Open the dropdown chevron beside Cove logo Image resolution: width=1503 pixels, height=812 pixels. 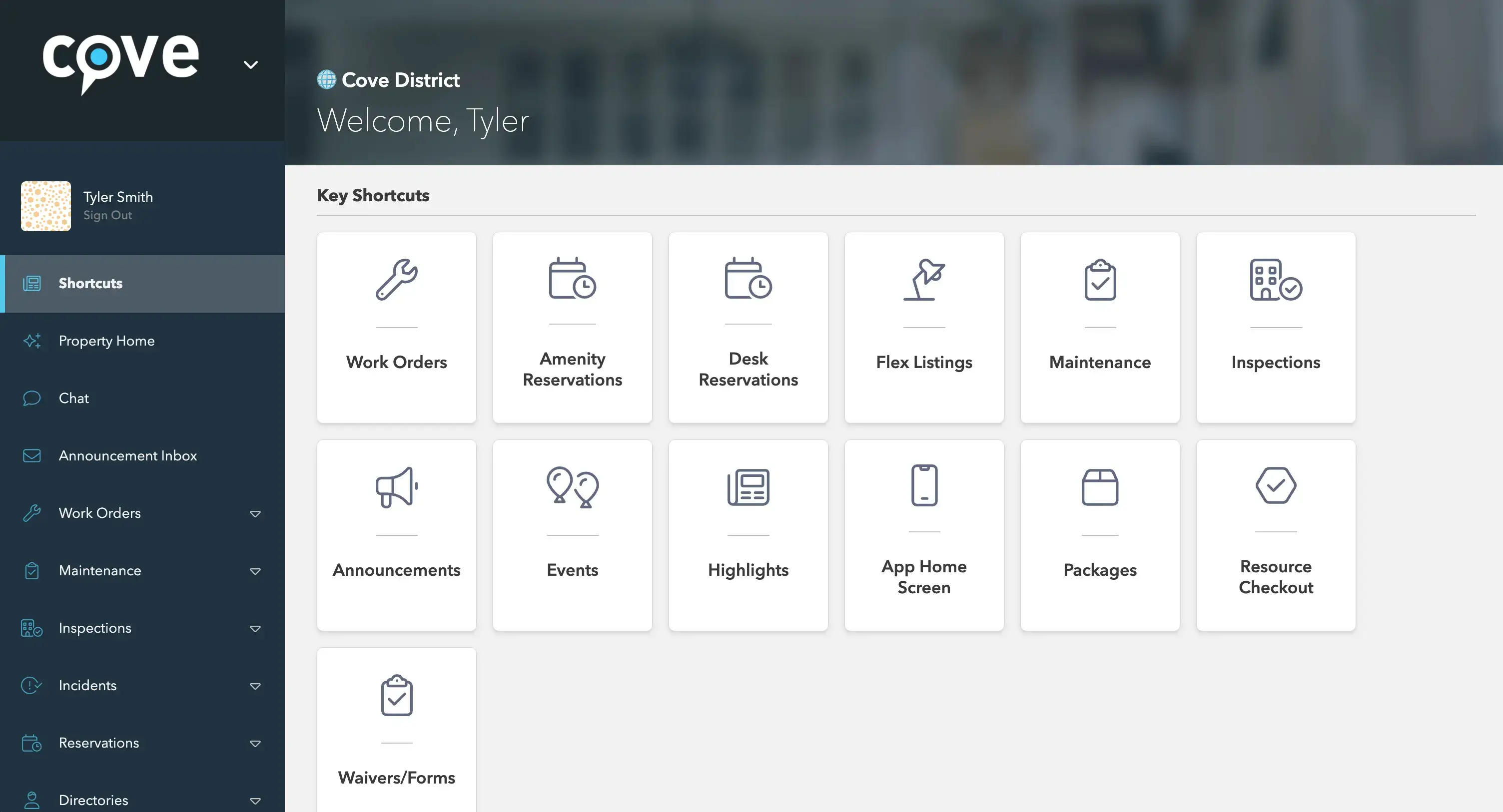[251, 65]
